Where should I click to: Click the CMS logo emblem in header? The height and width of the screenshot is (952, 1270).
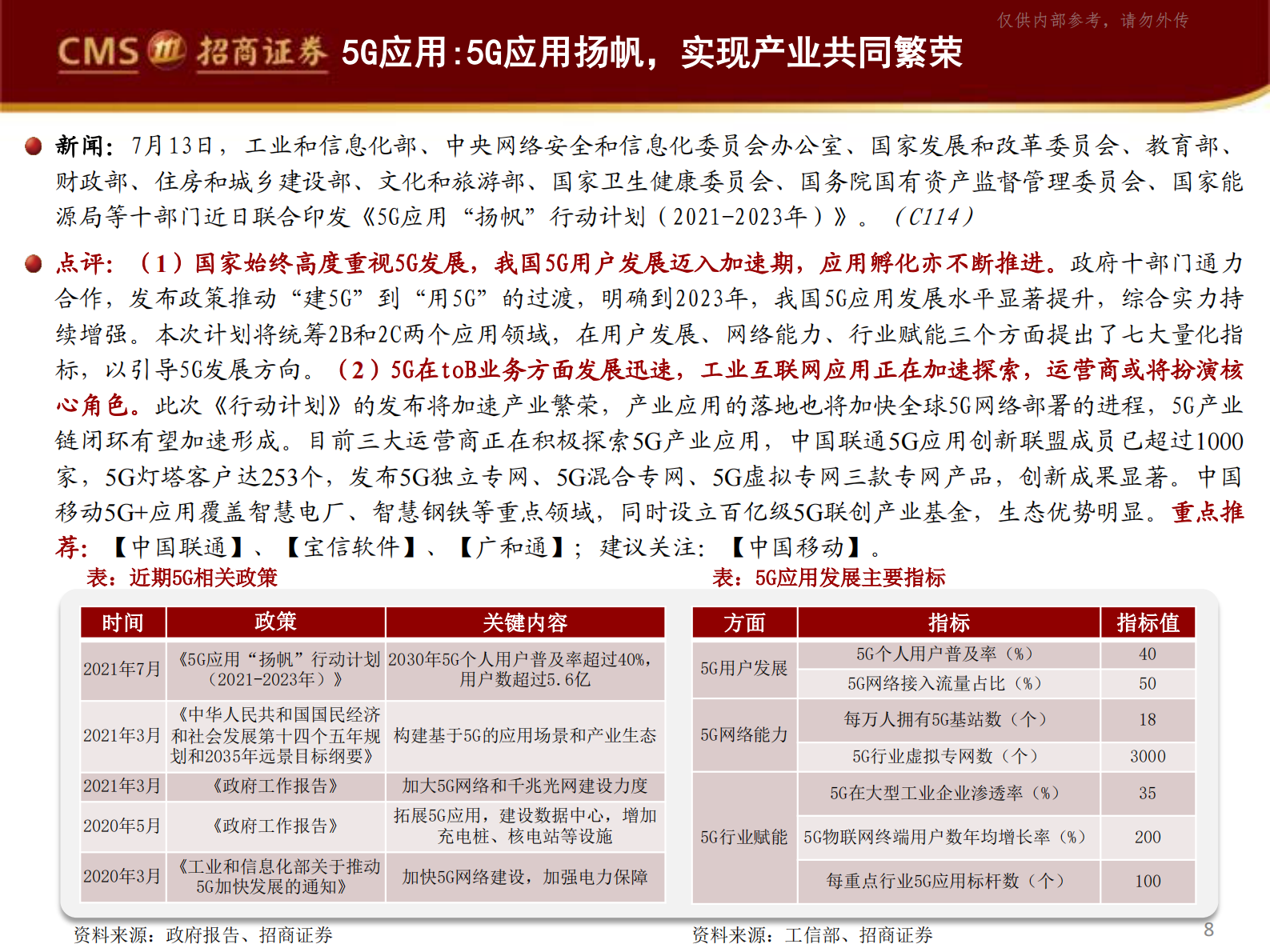coord(166,50)
